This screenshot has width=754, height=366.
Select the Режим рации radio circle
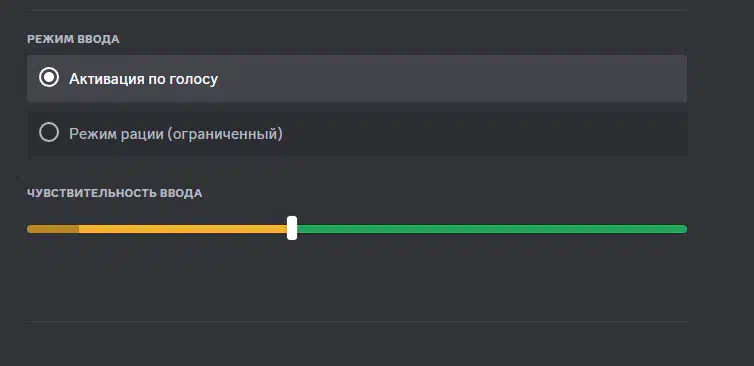coord(49,132)
